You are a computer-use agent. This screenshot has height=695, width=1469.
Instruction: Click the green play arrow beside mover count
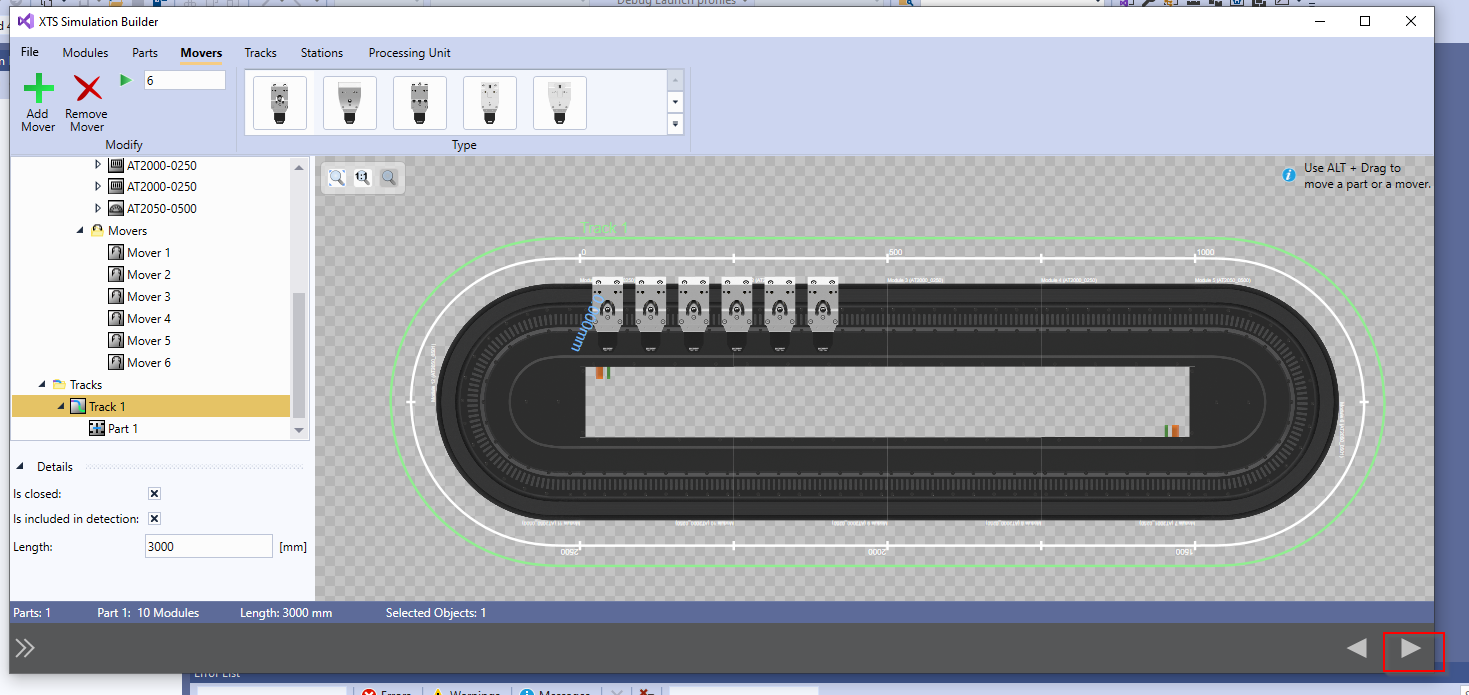coord(126,80)
